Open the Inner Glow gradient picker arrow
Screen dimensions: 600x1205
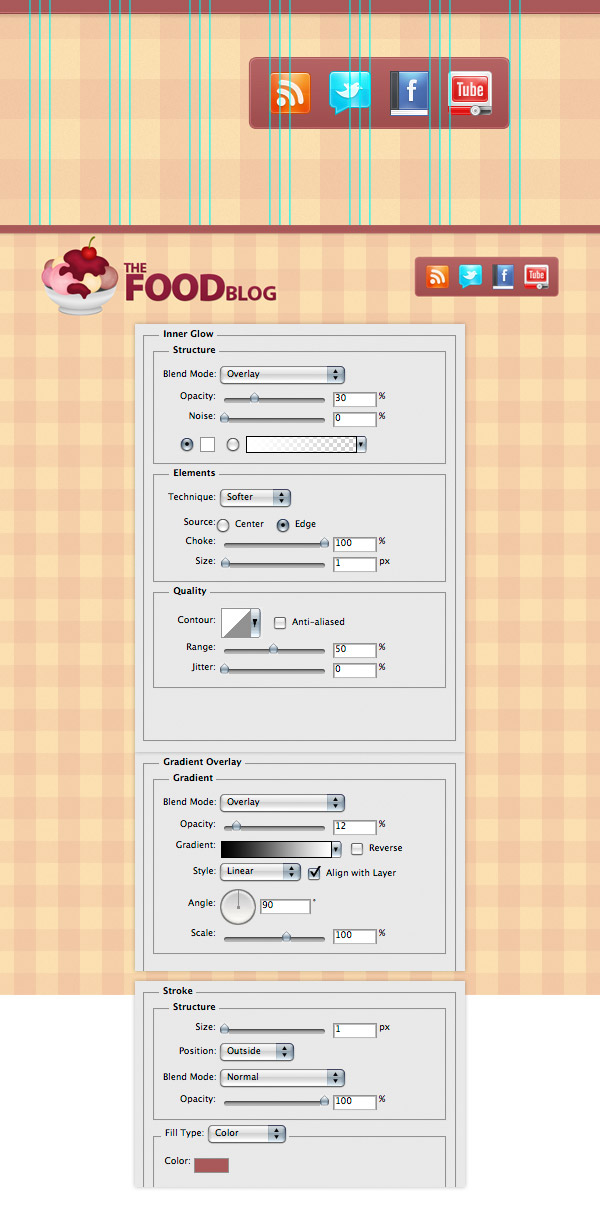click(361, 445)
